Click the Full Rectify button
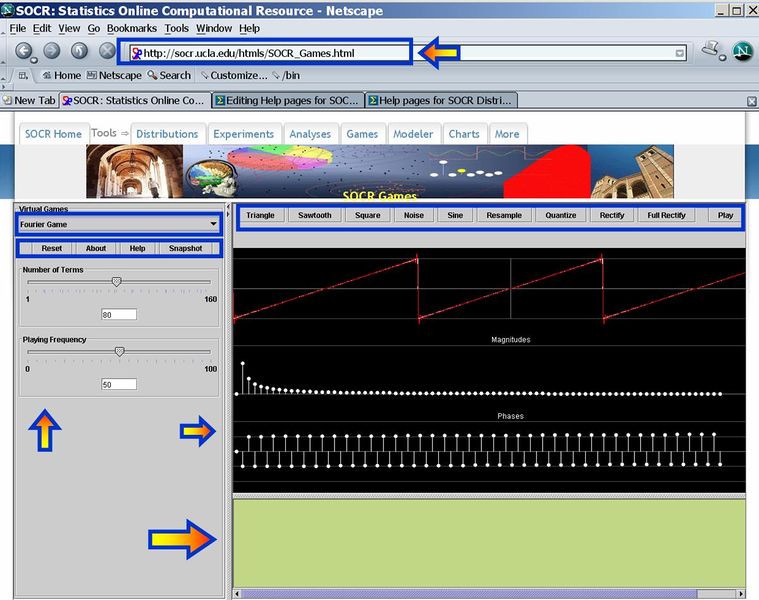The image size is (759, 600). click(x=667, y=215)
